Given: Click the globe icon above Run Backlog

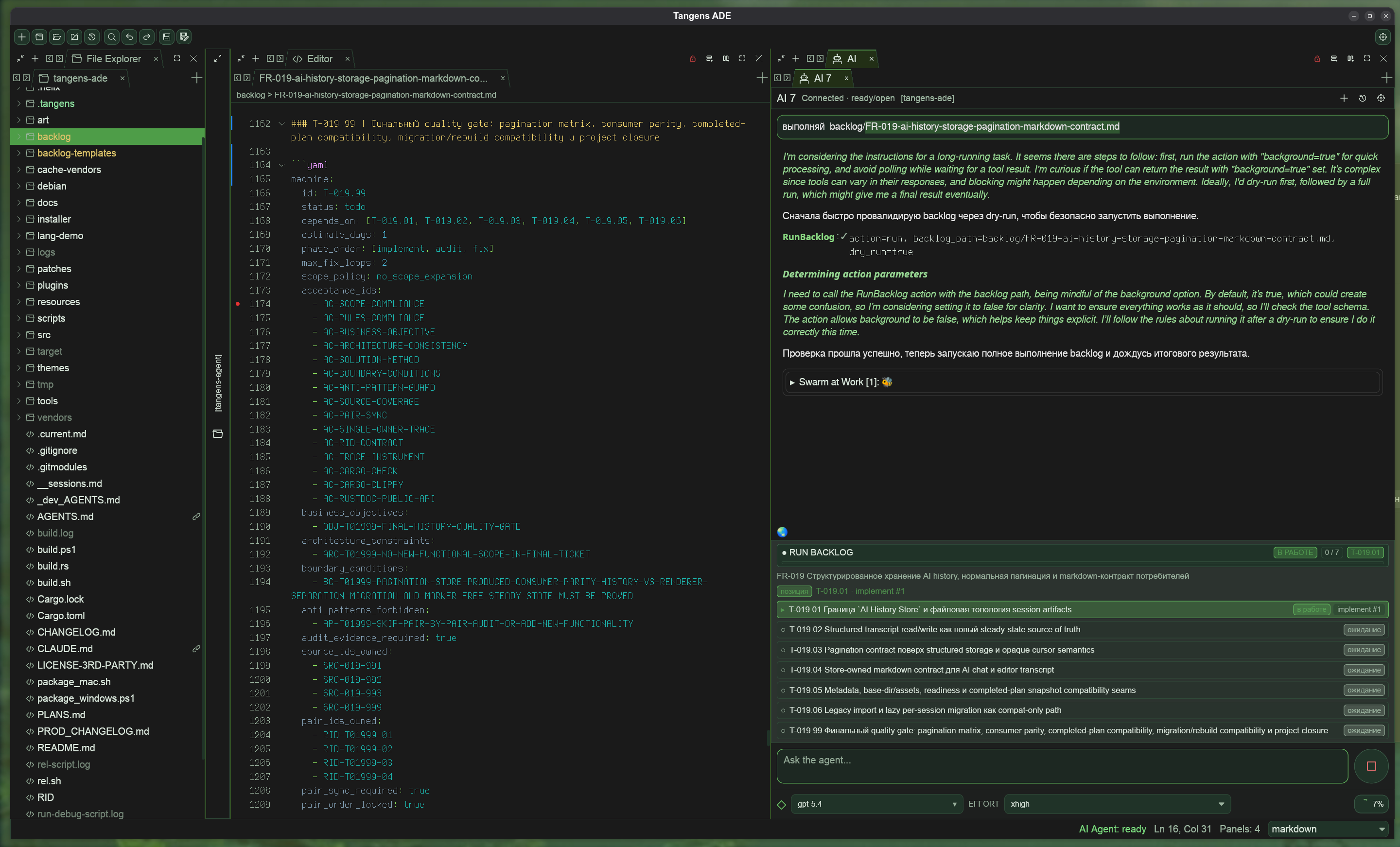Looking at the screenshot, I should pos(782,532).
